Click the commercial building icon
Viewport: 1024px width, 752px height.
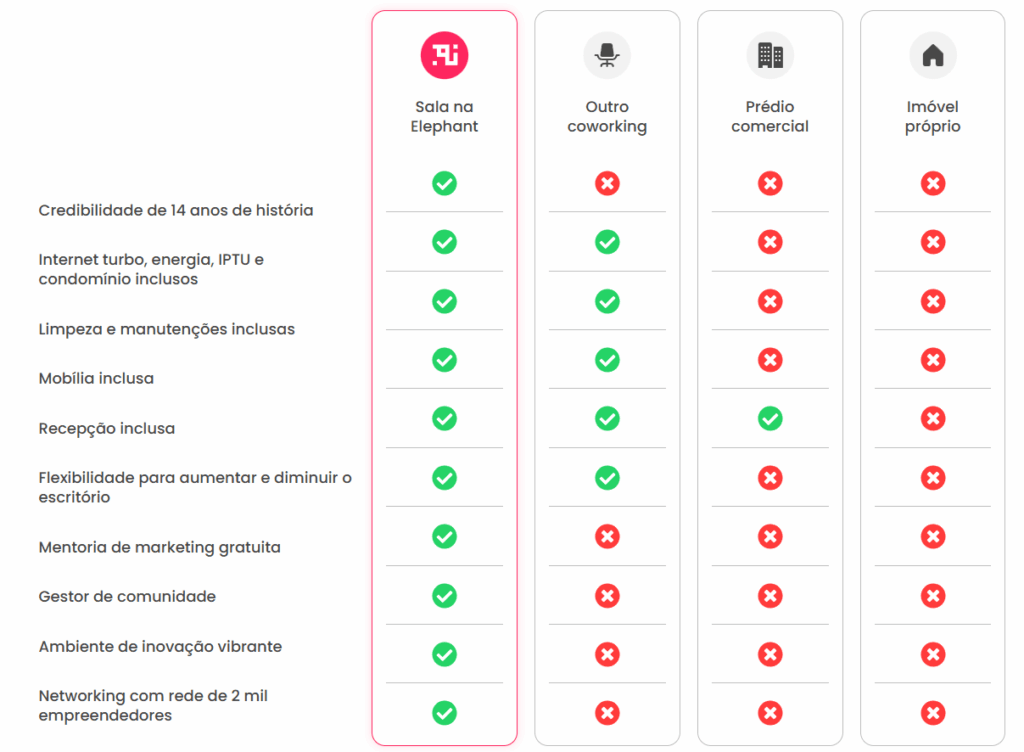click(770, 55)
